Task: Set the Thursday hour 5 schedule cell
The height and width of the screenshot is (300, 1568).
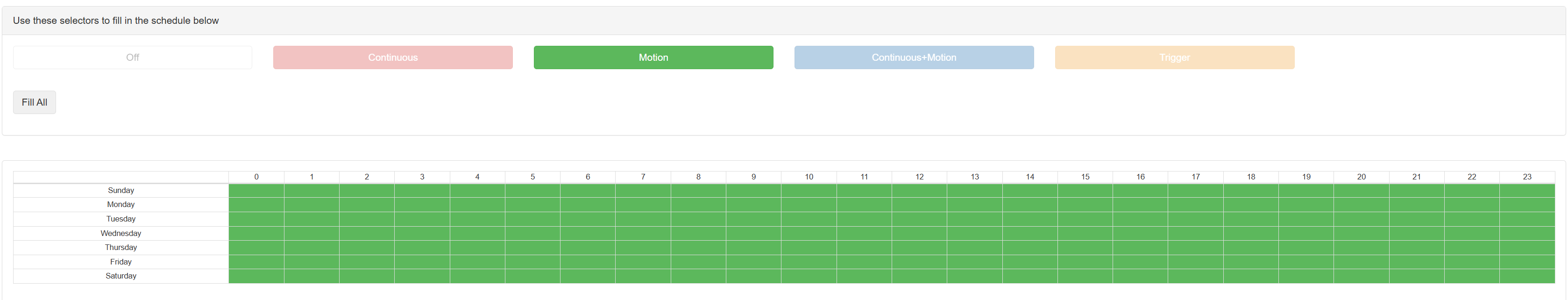Action: [532, 248]
